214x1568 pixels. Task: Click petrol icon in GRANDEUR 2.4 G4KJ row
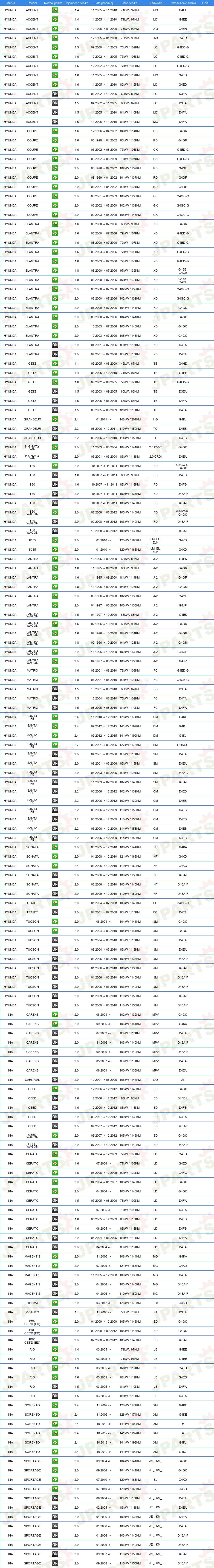pyautogui.click(x=55, y=419)
